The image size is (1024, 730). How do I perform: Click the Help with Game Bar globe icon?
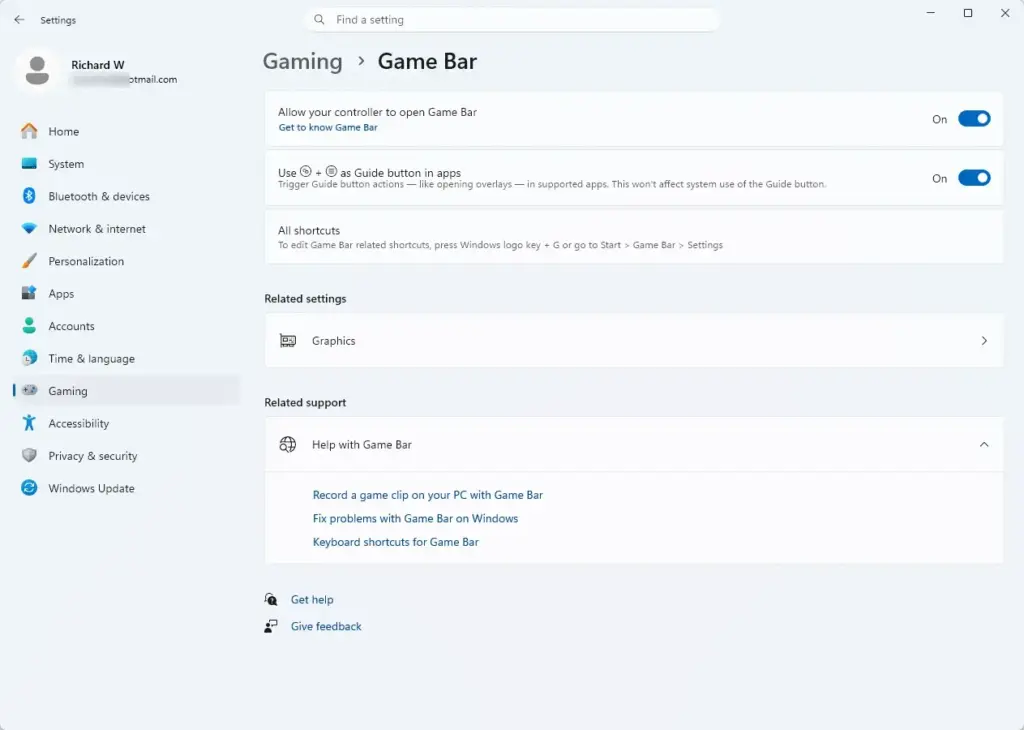pyautogui.click(x=288, y=444)
